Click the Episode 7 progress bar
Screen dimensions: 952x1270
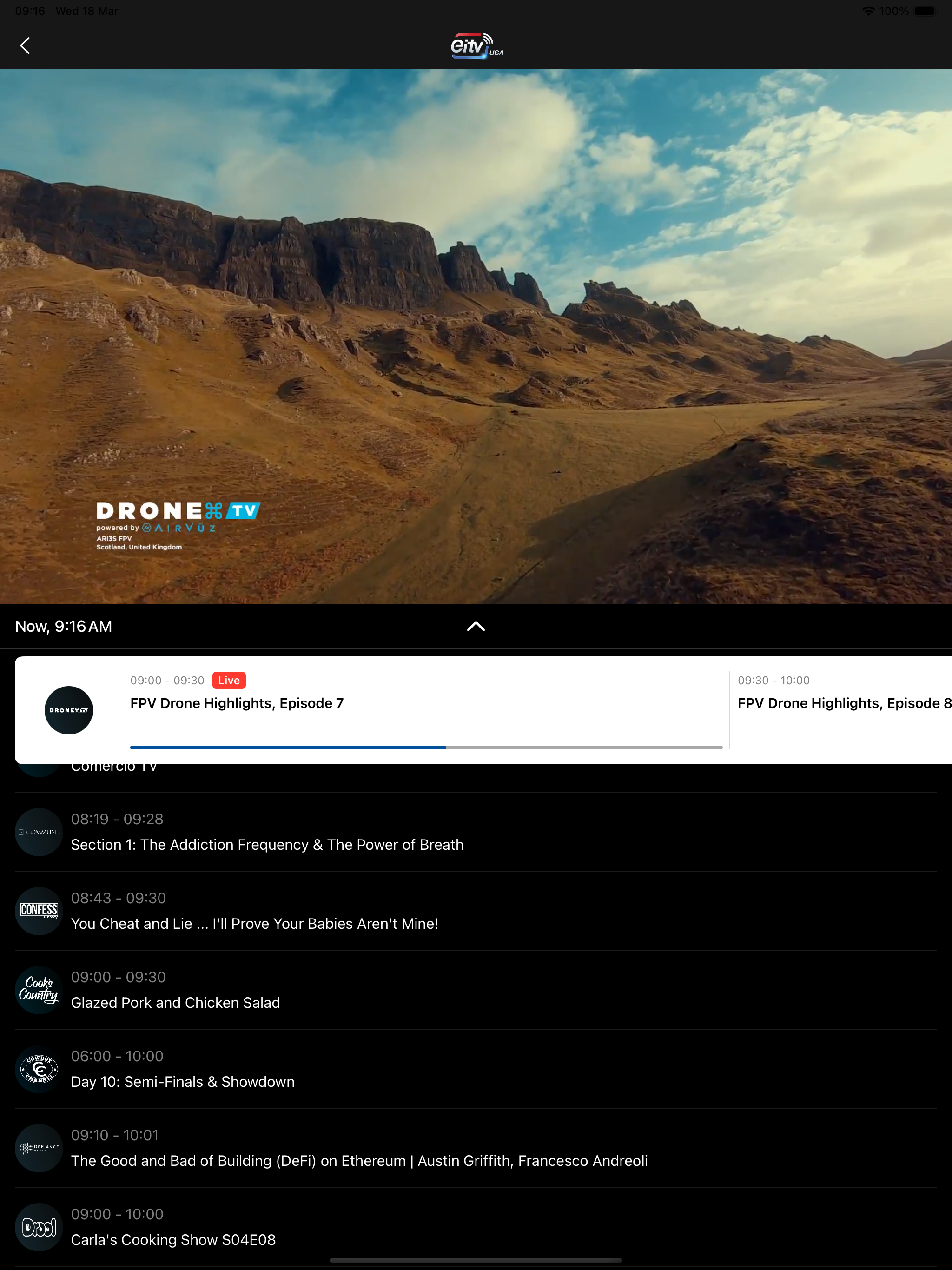point(426,747)
